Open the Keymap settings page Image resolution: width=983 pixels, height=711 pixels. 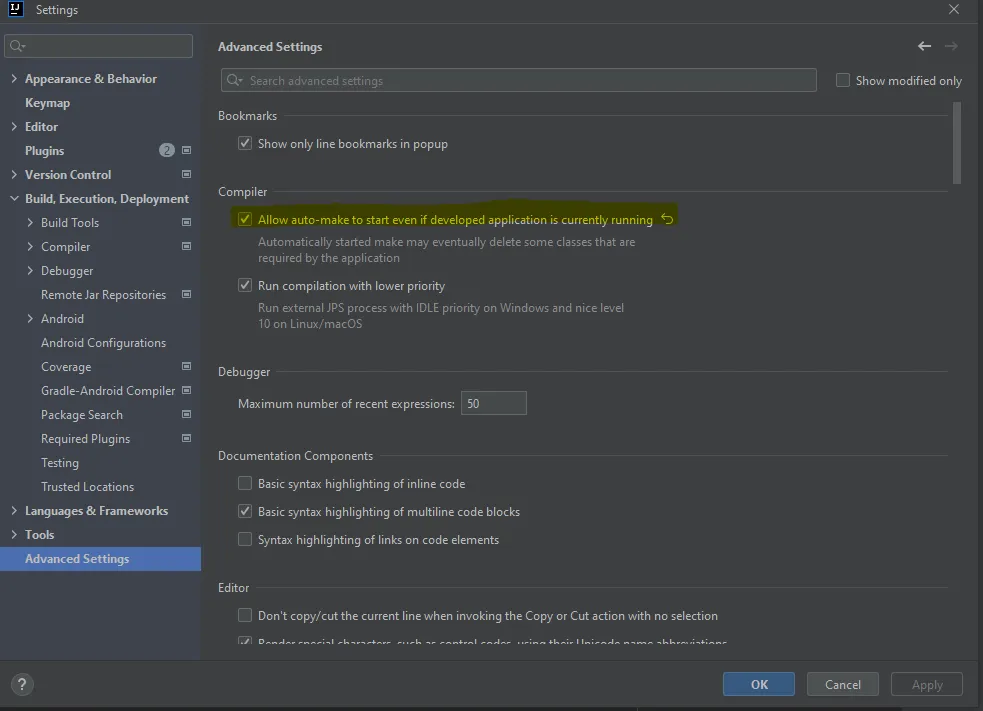coord(47,103)
